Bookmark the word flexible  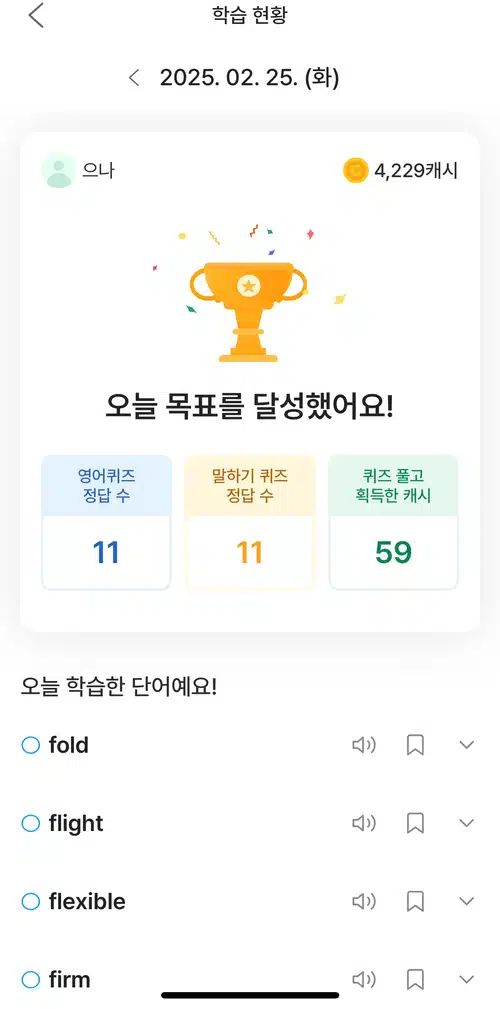click(416, 902)
